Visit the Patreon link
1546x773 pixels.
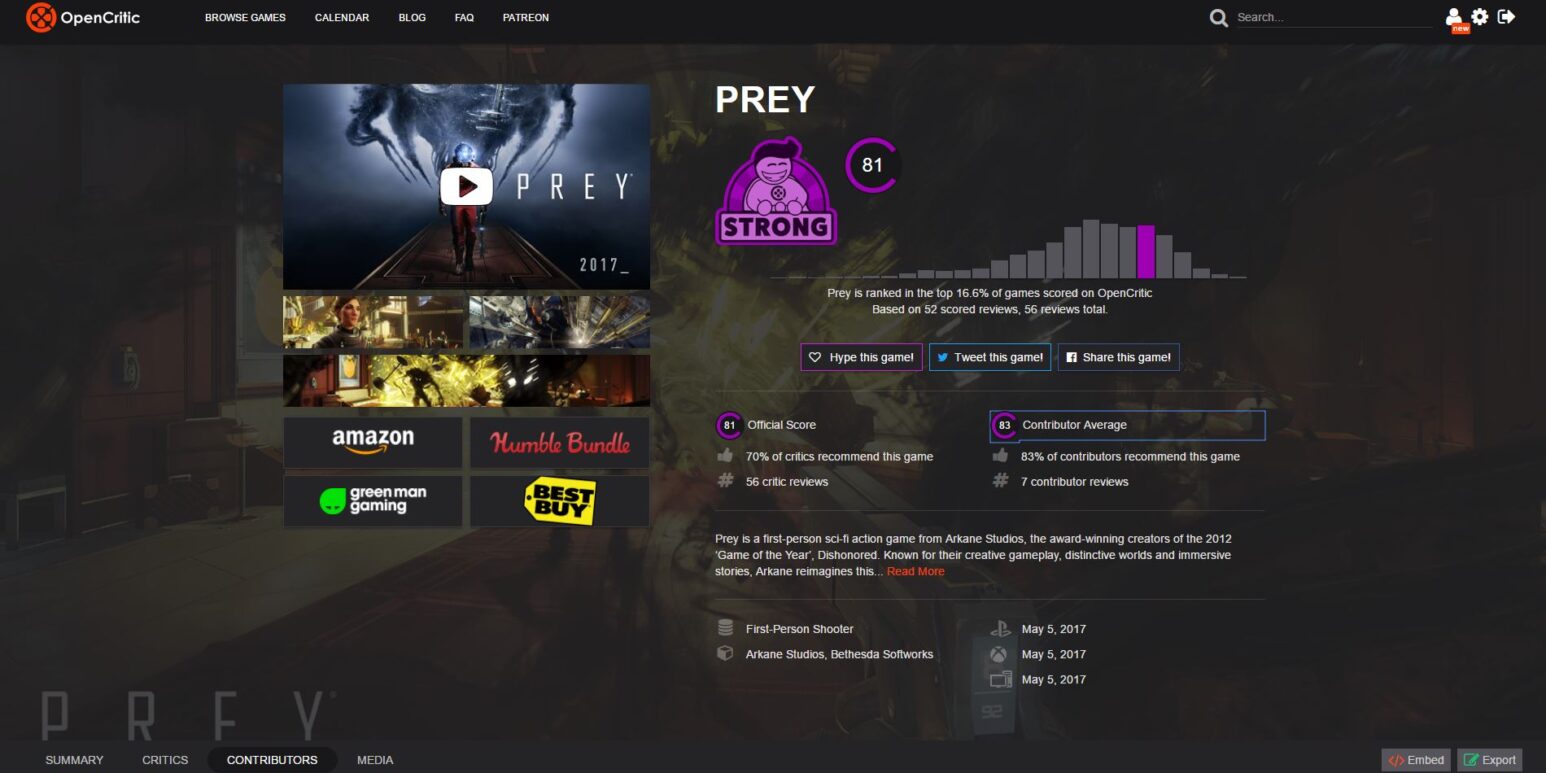[x=526, y=18]
